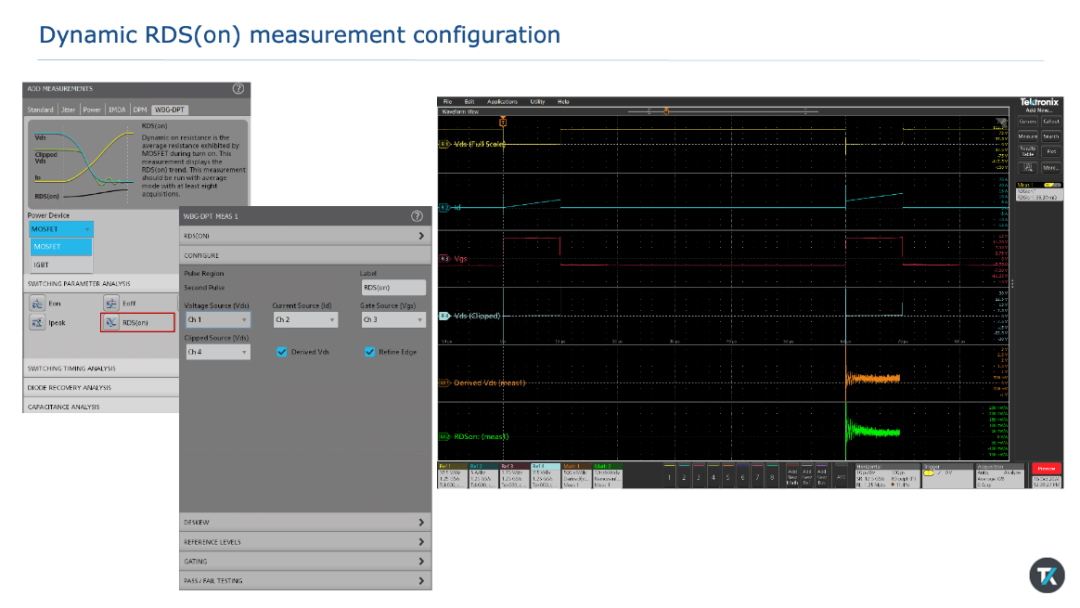Image resolution: width=1080 pixels, height=608 pixels.
Task: Click zoom magnifier icon in right panel
Action: [1028, 167]
